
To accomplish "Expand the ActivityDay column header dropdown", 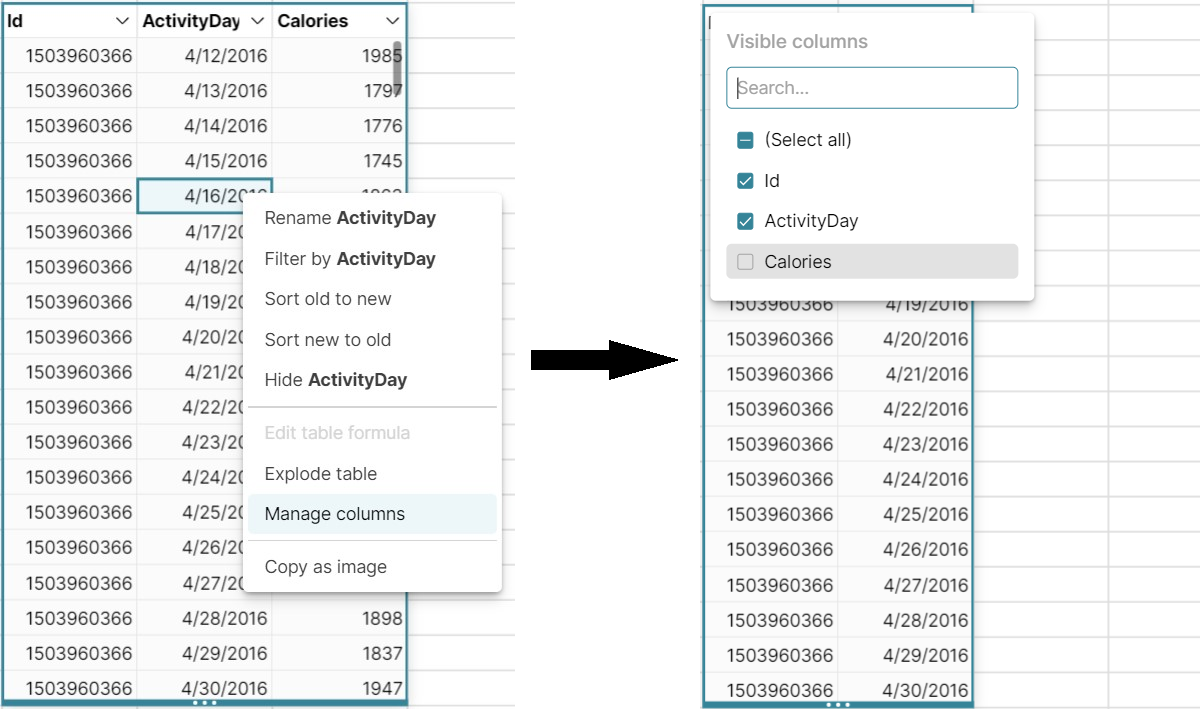I will pos(257,21).
